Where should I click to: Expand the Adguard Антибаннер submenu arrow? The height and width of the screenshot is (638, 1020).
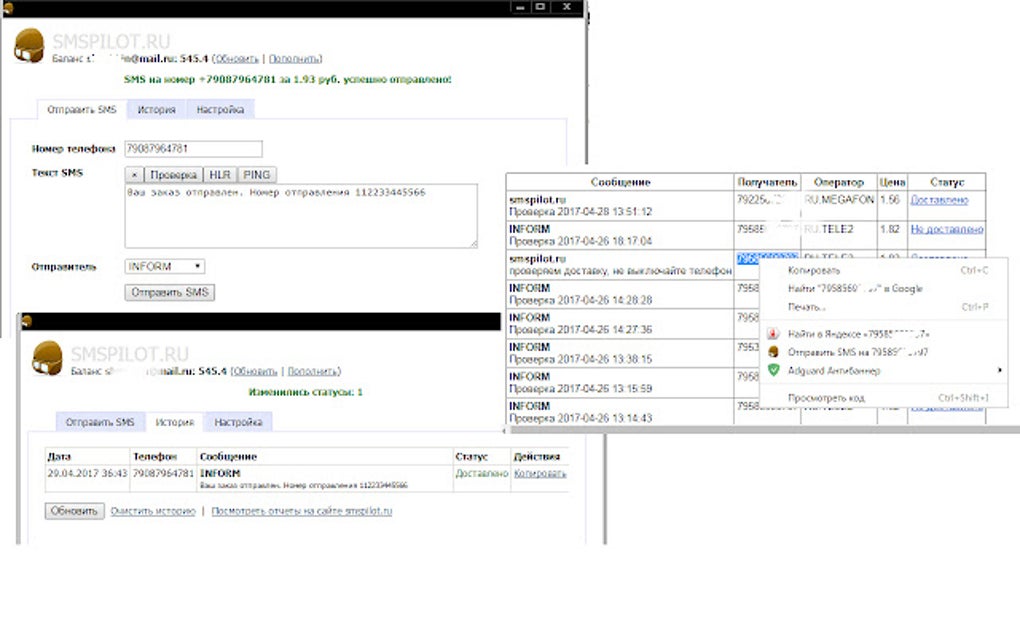coord(1000,371)
